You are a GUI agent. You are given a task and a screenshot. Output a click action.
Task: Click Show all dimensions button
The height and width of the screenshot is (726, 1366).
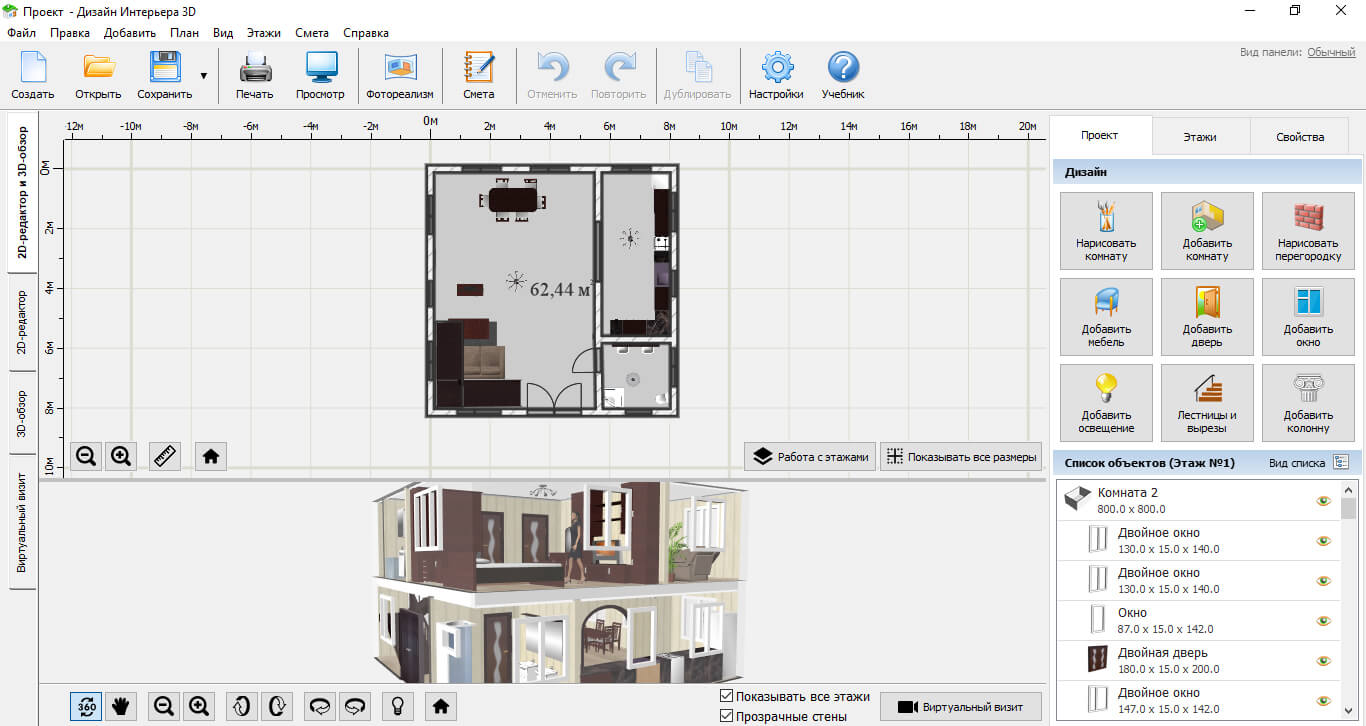961,456
